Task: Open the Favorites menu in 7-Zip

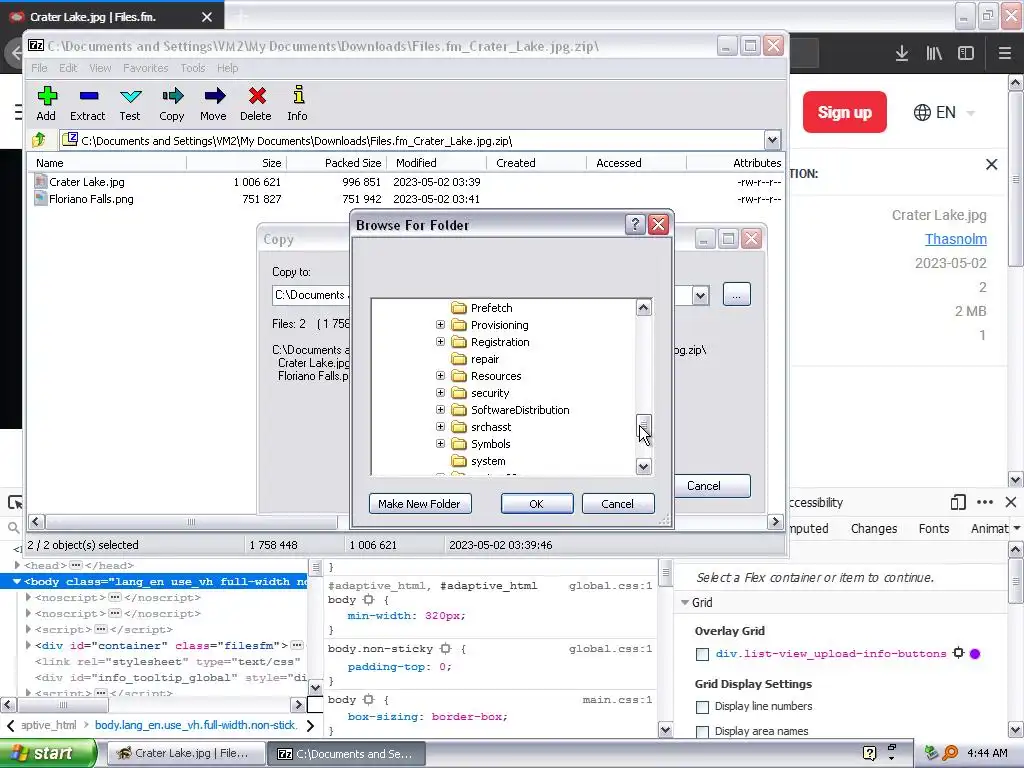Action: pos(146,68)
